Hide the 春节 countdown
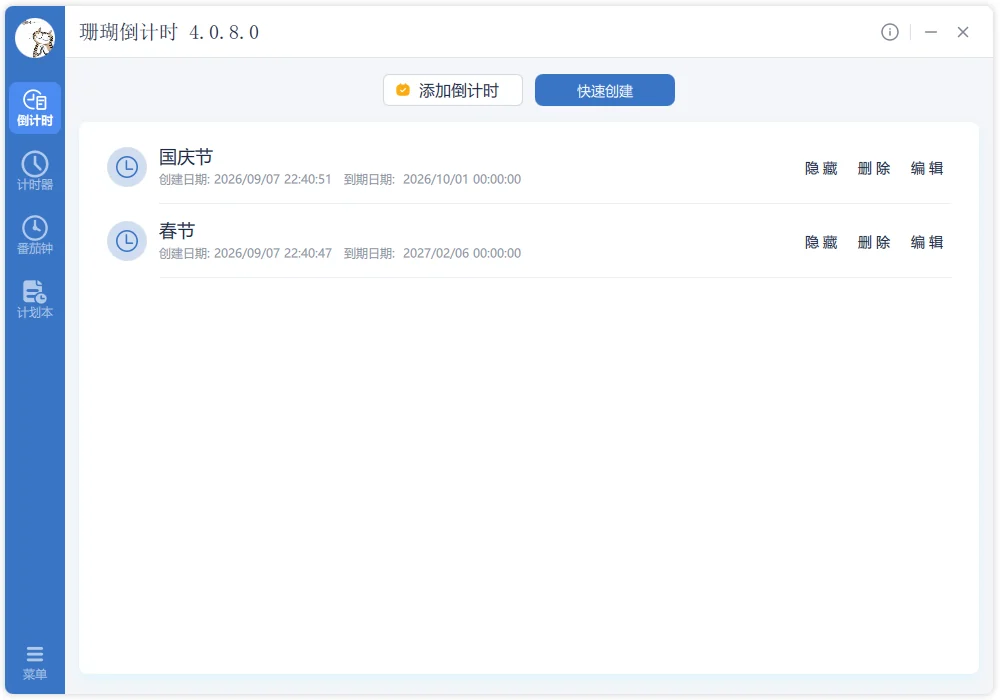The image size is (1000, 700). pos(821,242)
